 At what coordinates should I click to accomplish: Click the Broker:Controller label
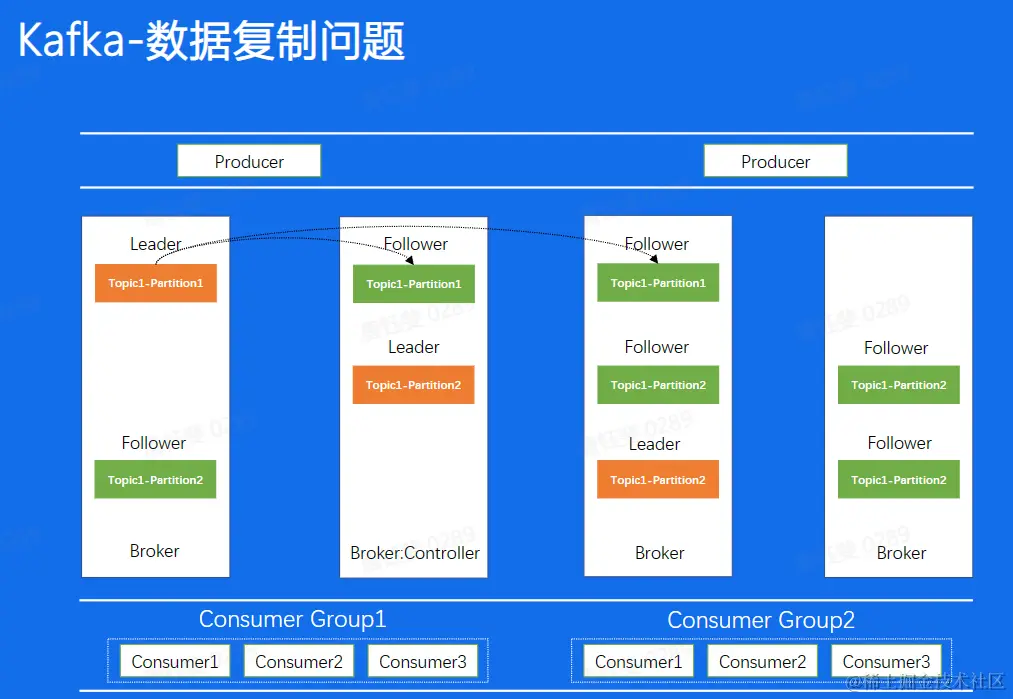pyautogui.click(x=415, y=553)
